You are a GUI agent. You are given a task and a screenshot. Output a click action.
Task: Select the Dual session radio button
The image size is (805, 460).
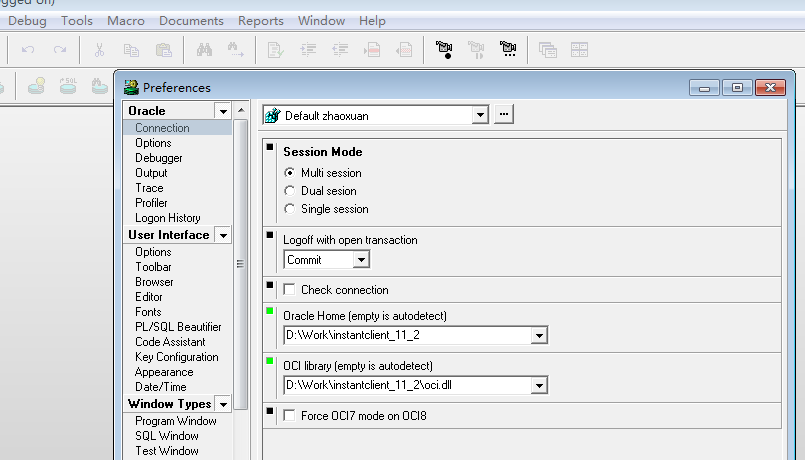(290, 191)
